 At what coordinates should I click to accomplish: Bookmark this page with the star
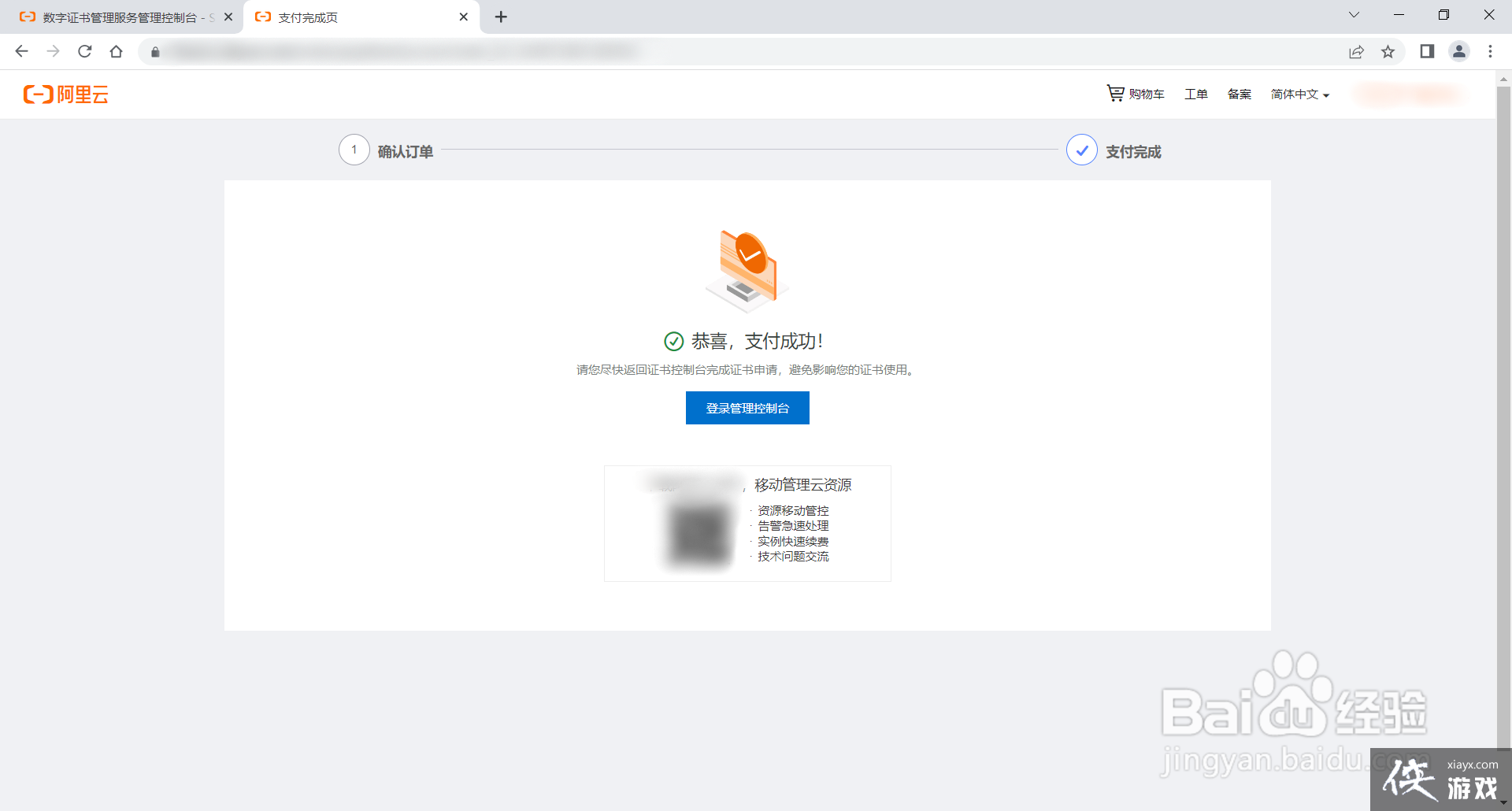pyautogui.click(x=1388, y=52)
